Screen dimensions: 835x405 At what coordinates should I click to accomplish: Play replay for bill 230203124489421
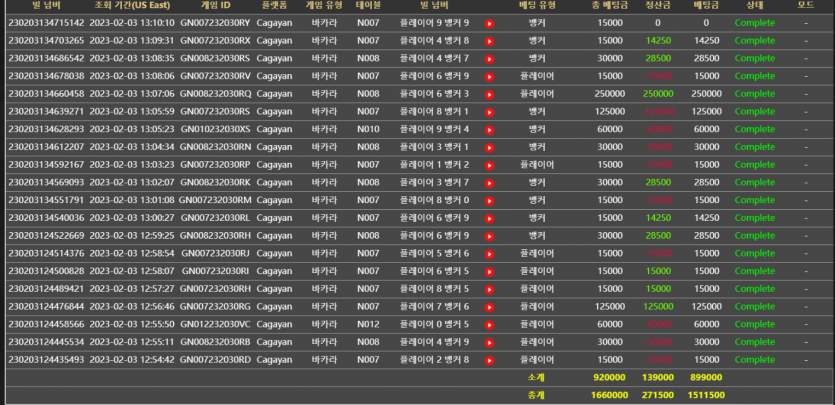[489, 290]
